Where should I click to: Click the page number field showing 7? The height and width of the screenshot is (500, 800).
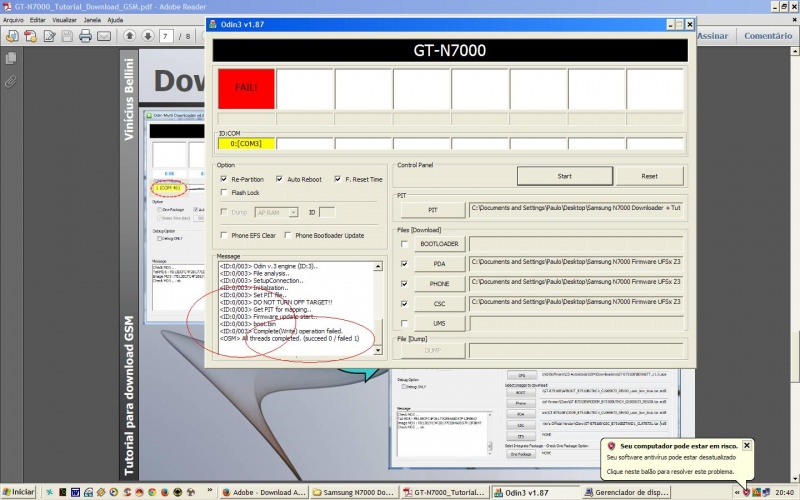coord(166,36)
